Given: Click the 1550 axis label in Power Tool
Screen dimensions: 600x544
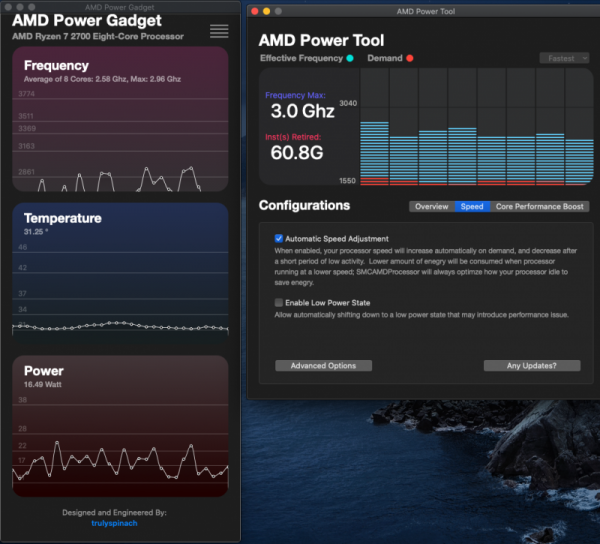Looking at the screenshot, I should coord(347,181).
